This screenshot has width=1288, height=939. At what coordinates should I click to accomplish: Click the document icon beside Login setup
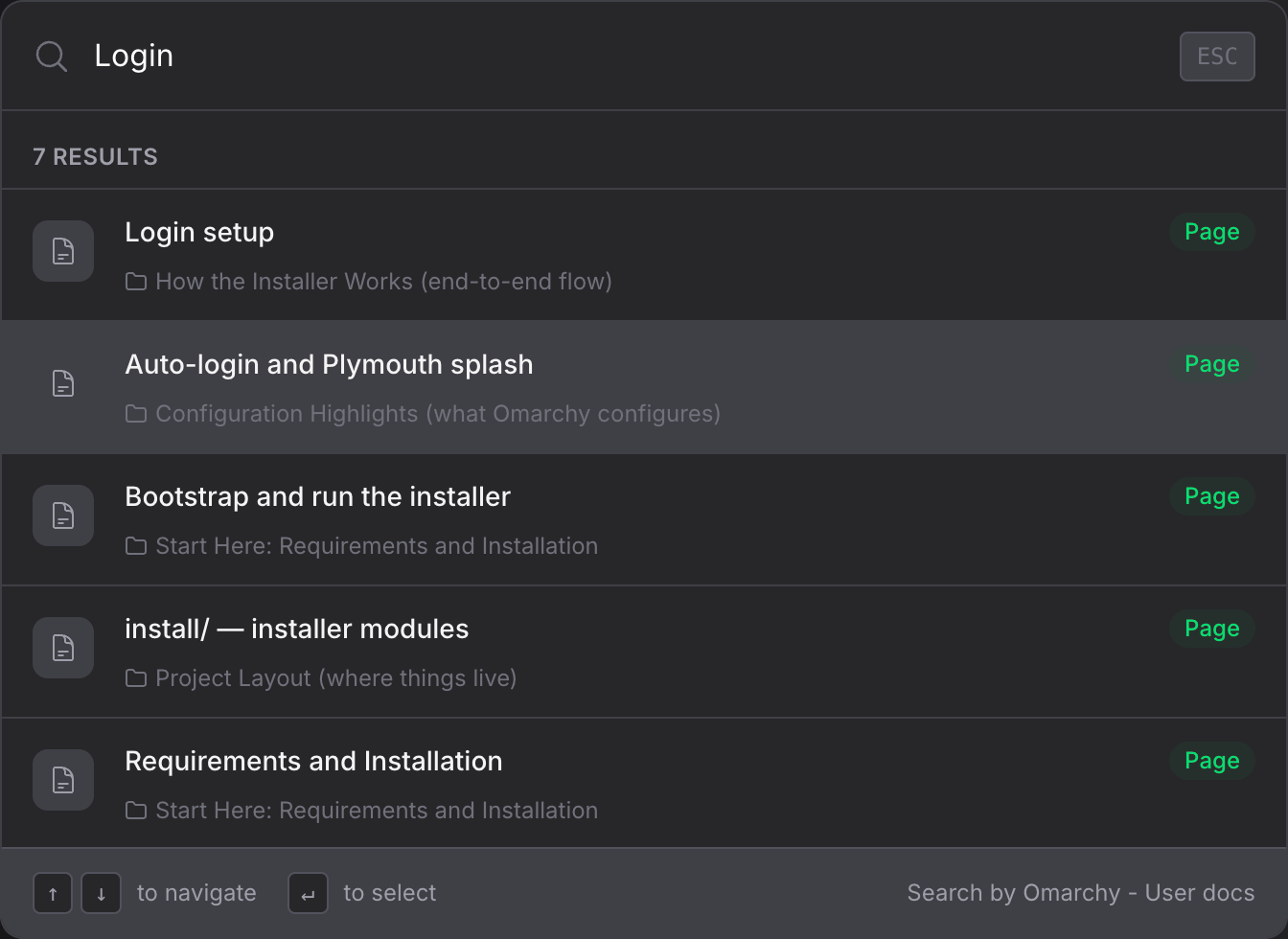click(x=63, y=252)
